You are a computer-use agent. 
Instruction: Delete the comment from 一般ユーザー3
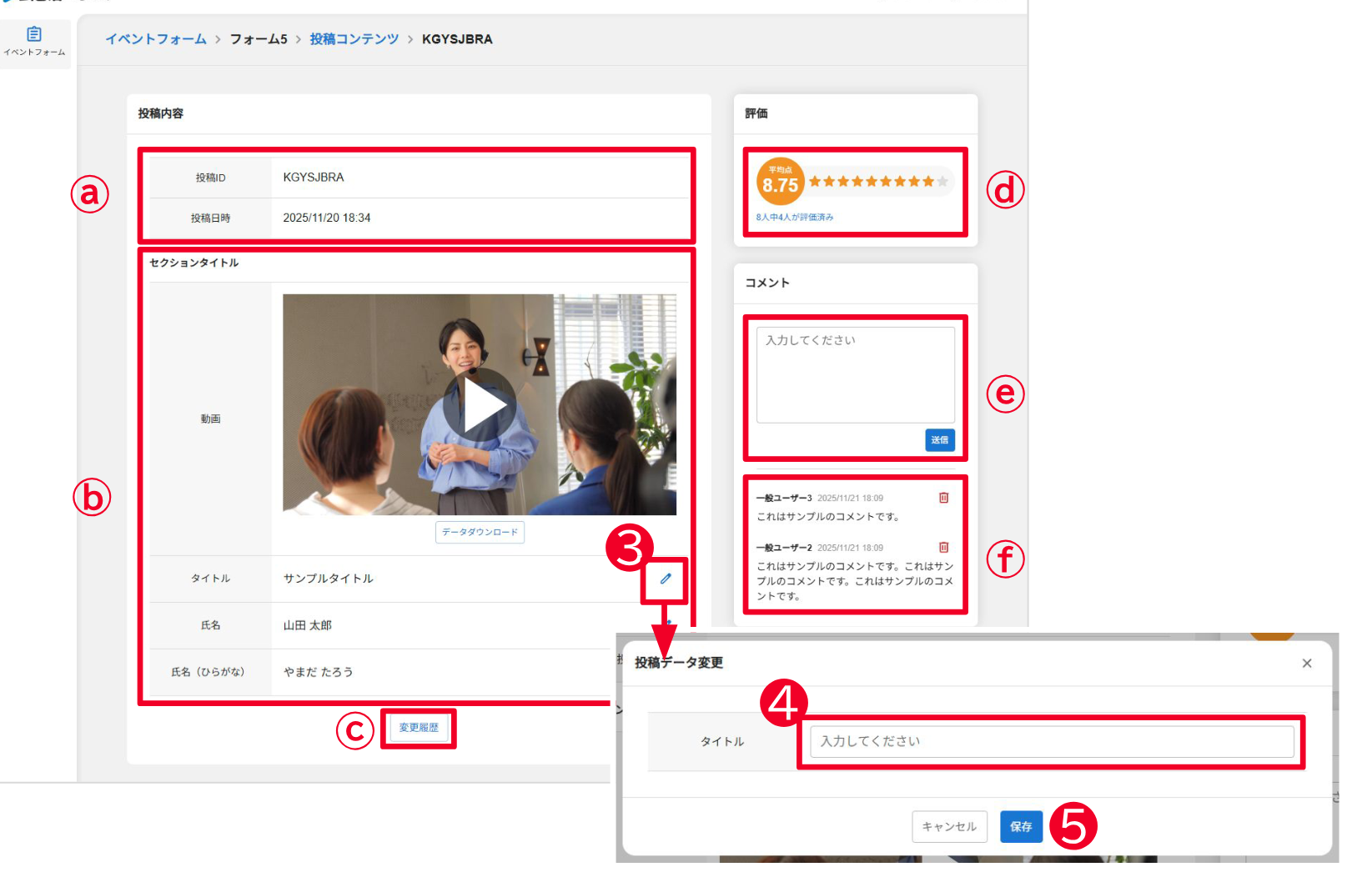pyautogui.click(x=944, y=498)
